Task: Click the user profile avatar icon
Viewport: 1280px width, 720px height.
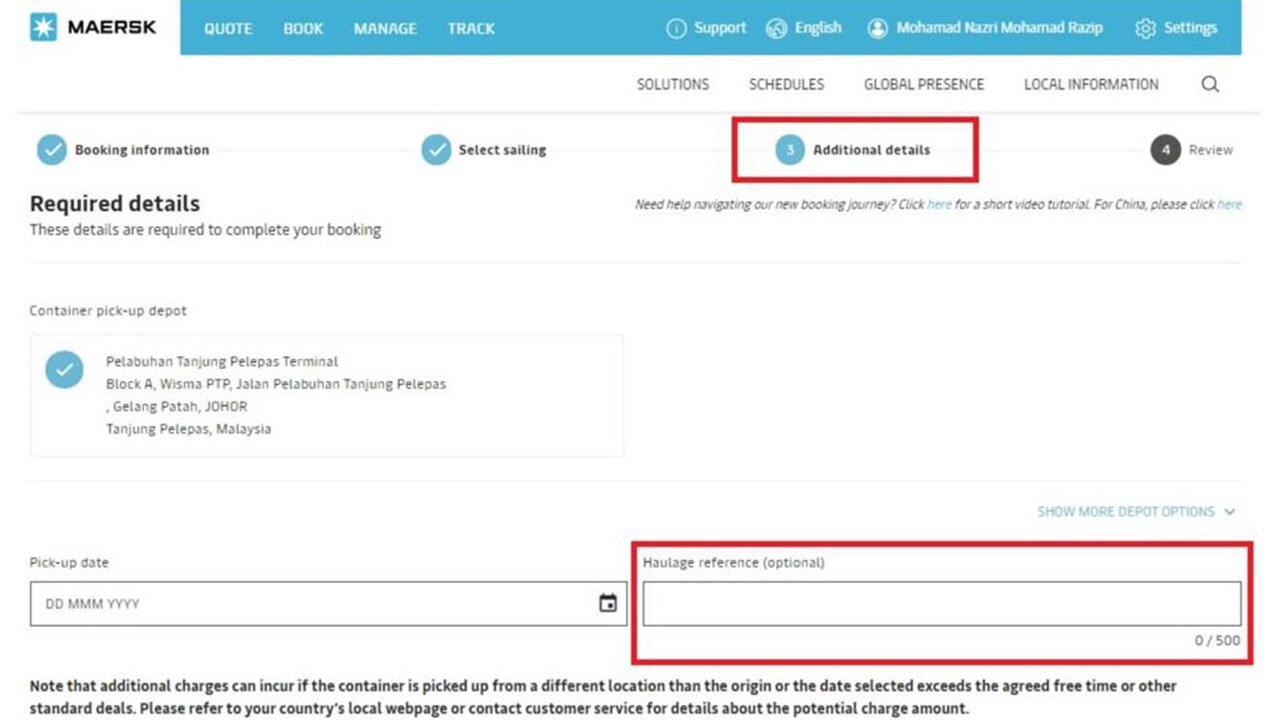Action: 877,28
